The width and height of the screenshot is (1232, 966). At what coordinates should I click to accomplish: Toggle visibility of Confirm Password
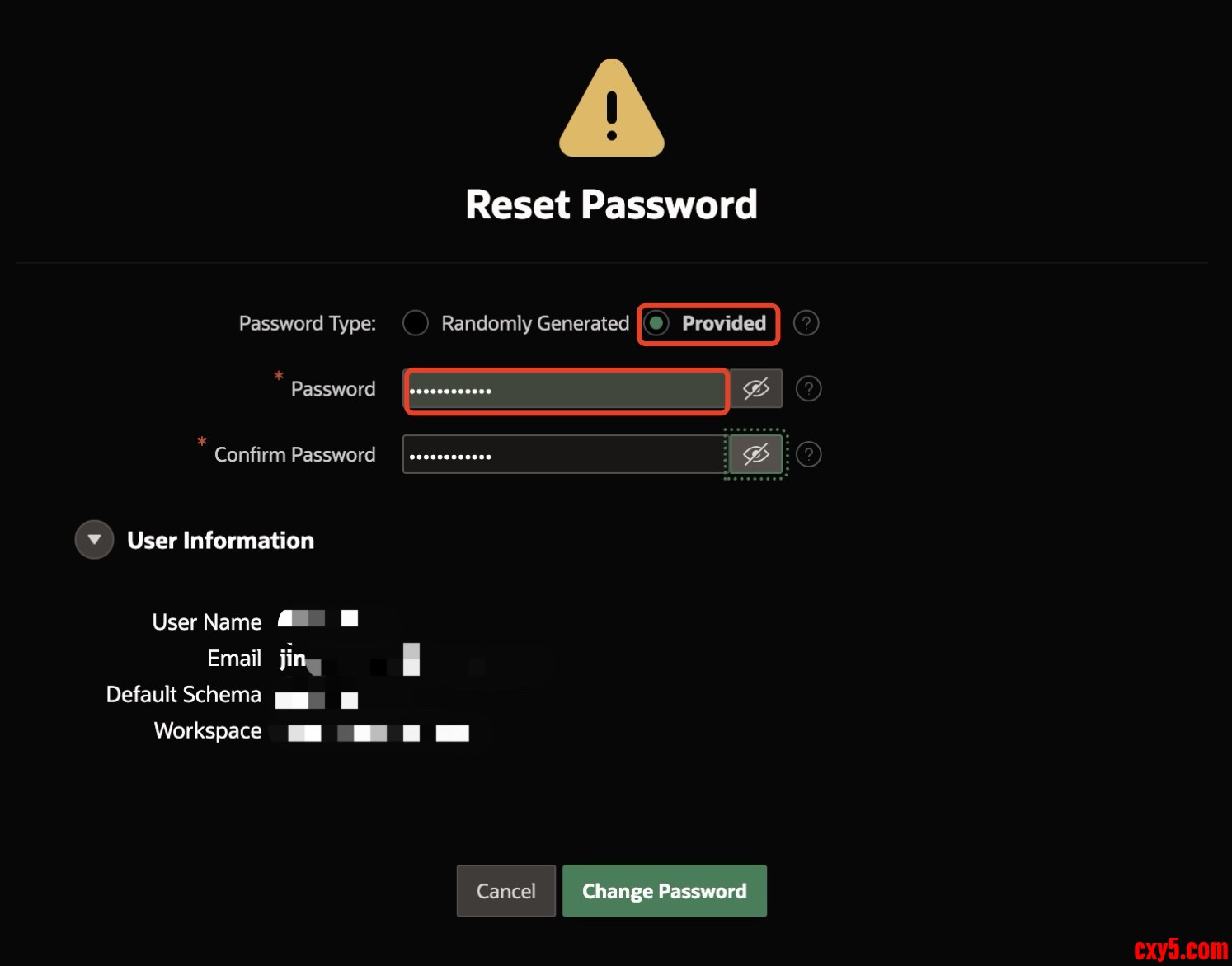coord(755,454)
